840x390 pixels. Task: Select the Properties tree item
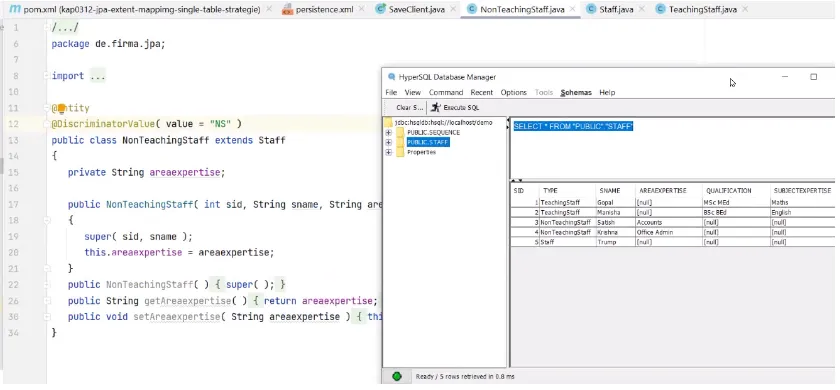421,153
